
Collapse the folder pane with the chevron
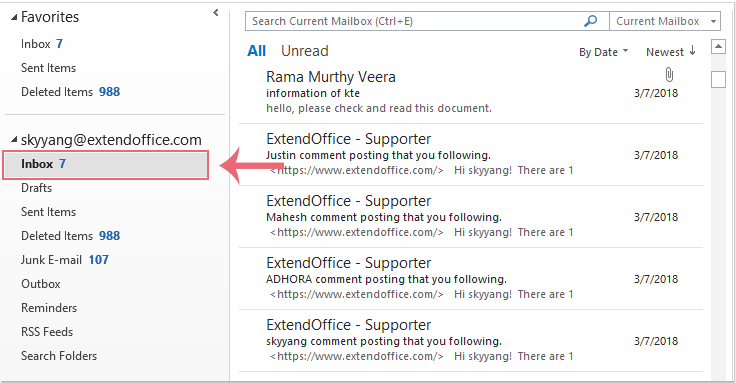[215, 13]
